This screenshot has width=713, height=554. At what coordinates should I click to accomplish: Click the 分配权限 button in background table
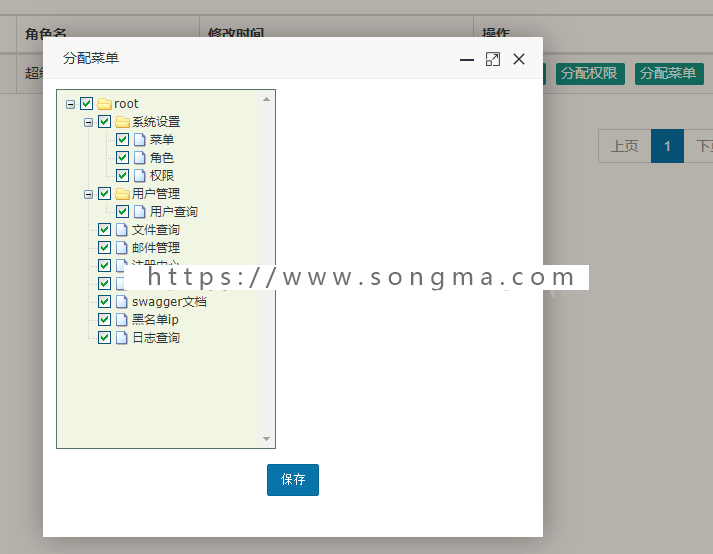tap(589, 74)
